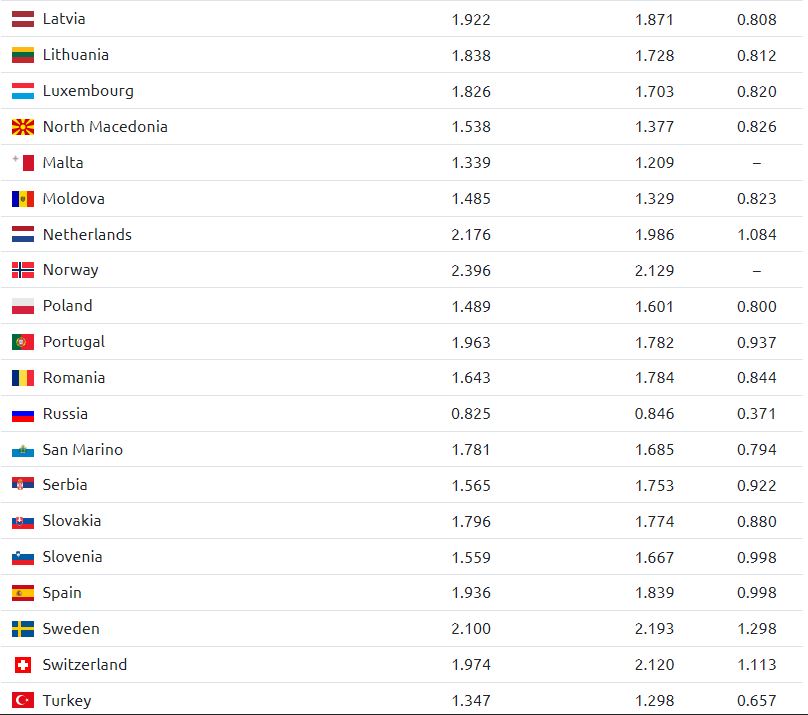Screen dimensions: 808x715
Task: Click the Spain flag icon
Action: coord(23,593)
